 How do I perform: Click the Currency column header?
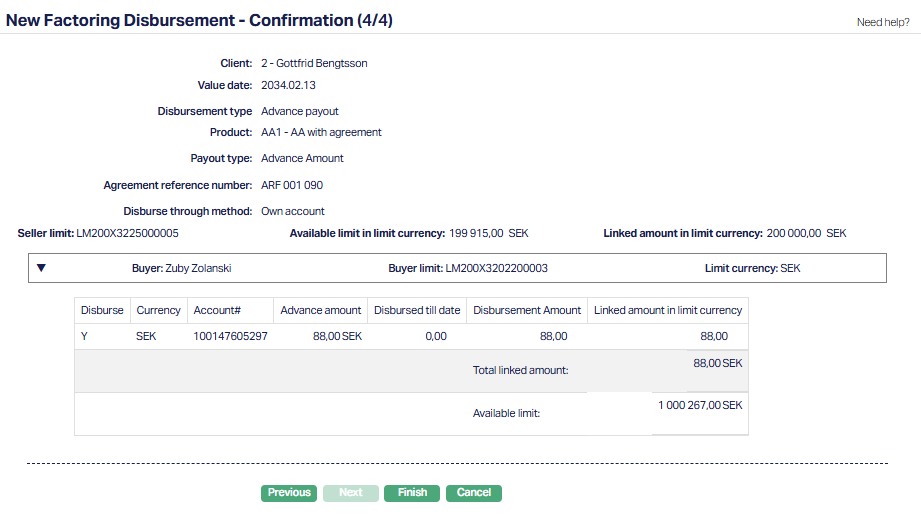(x=158, y=310)
